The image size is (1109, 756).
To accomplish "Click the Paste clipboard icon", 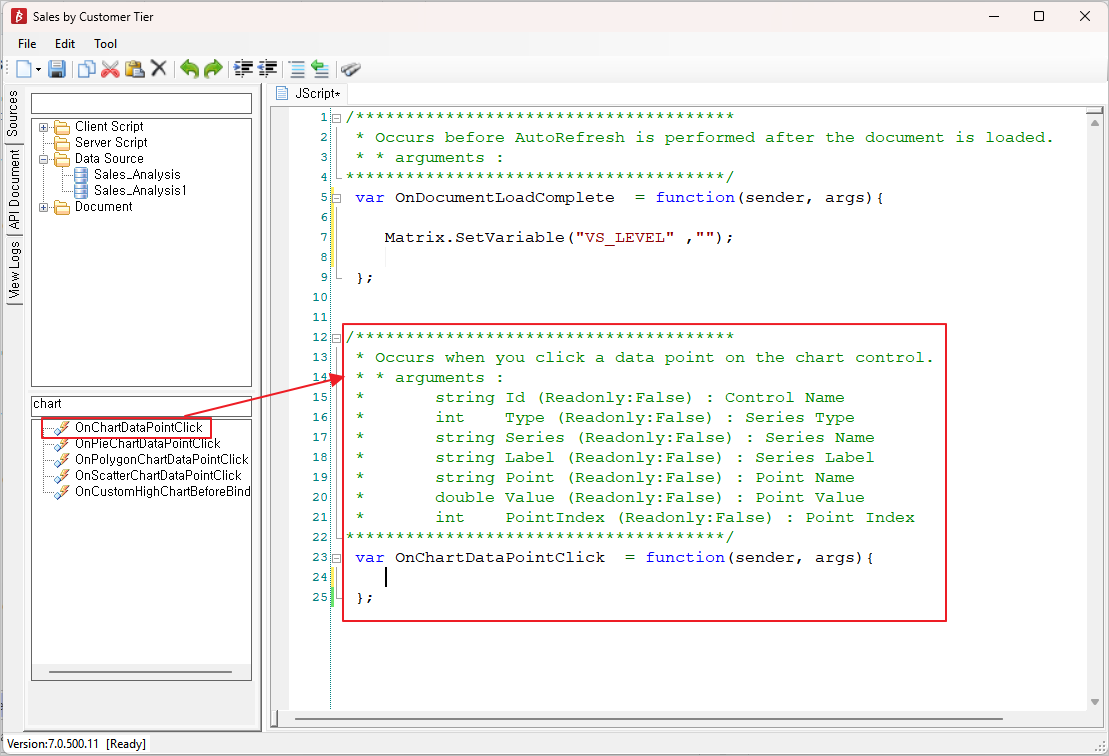I will pos(134,69).
